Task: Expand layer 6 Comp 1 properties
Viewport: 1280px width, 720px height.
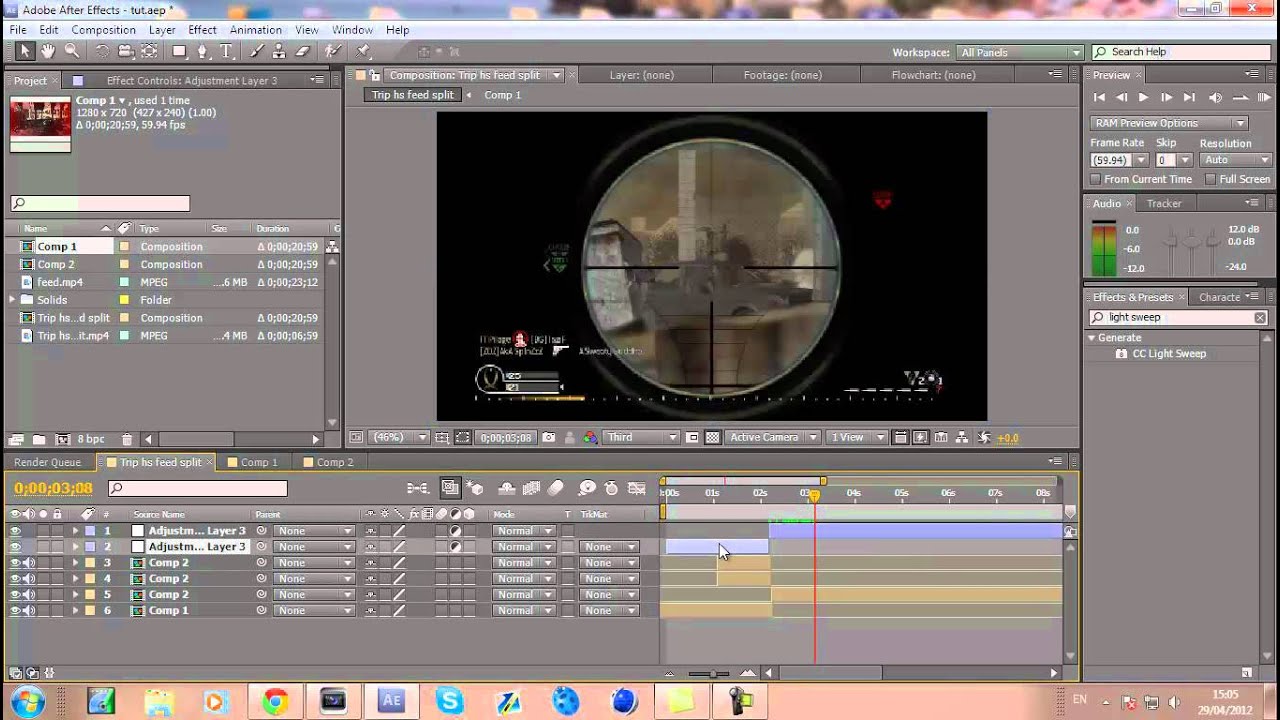Action: [x=74, y=611]
